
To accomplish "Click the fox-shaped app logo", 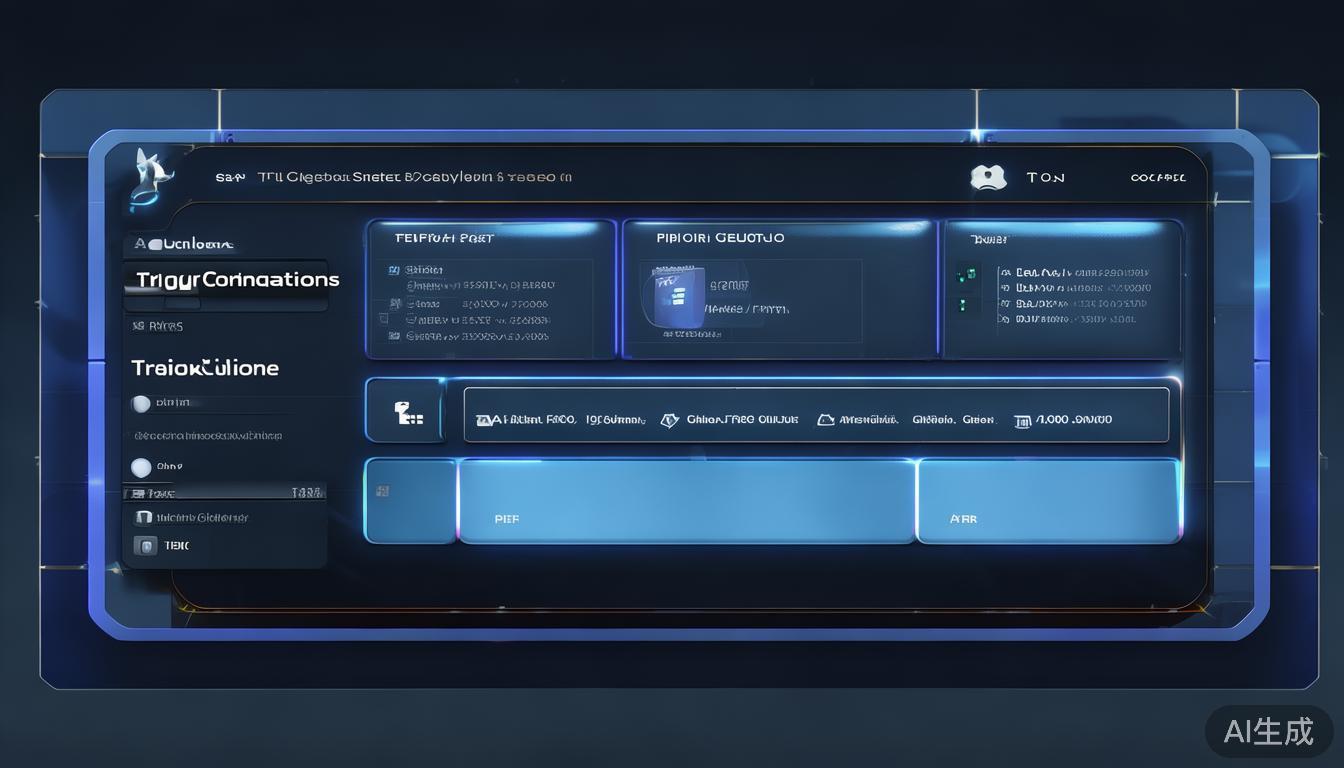I will pos(151,176).
